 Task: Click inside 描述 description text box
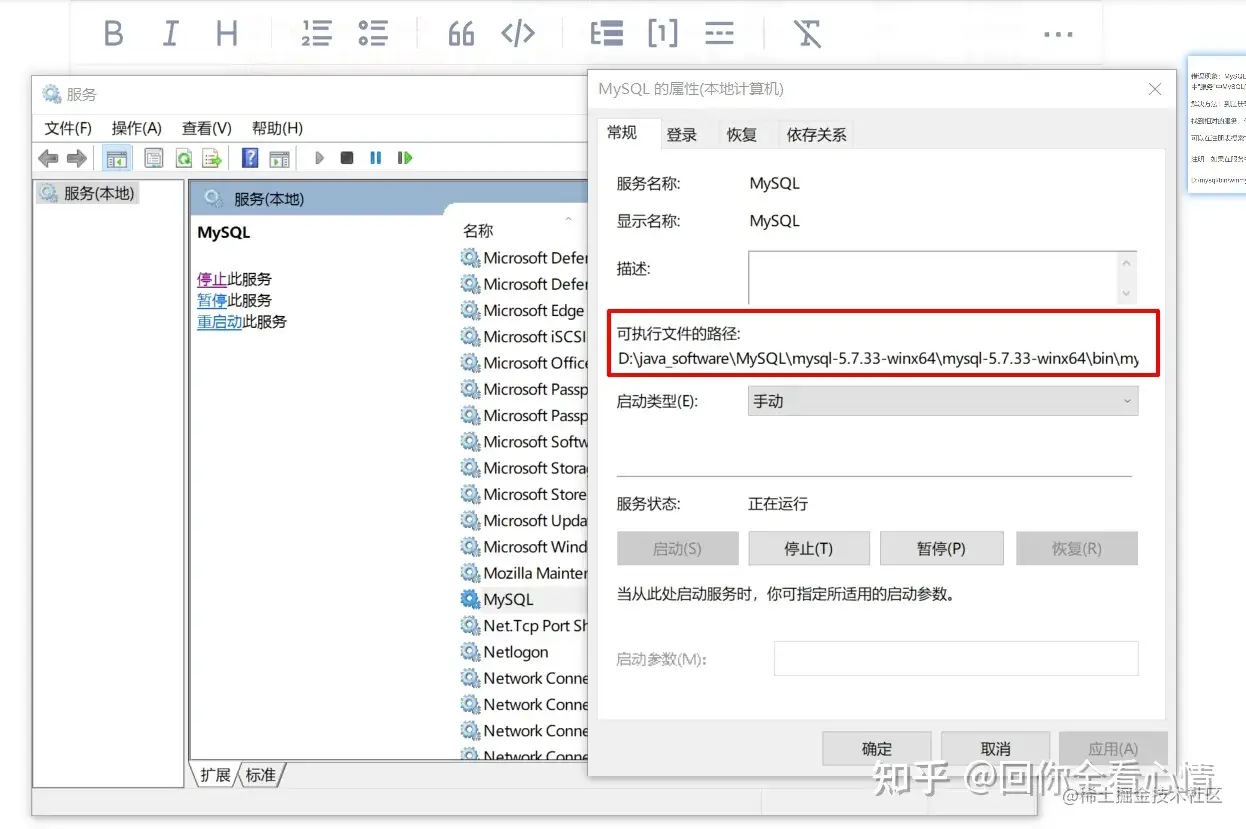pos(933,277)
